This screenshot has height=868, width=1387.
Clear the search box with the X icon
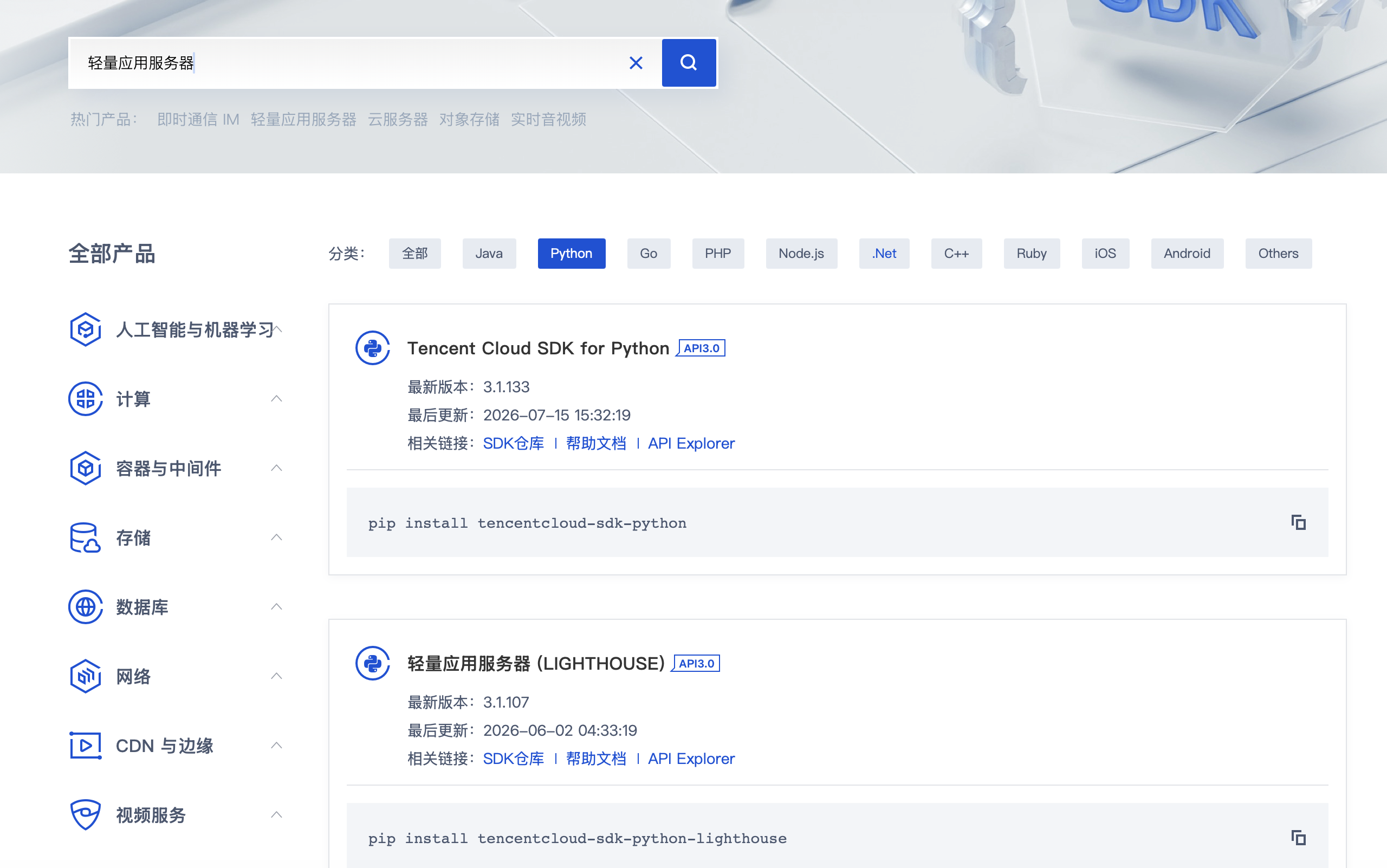click(636, 62)
